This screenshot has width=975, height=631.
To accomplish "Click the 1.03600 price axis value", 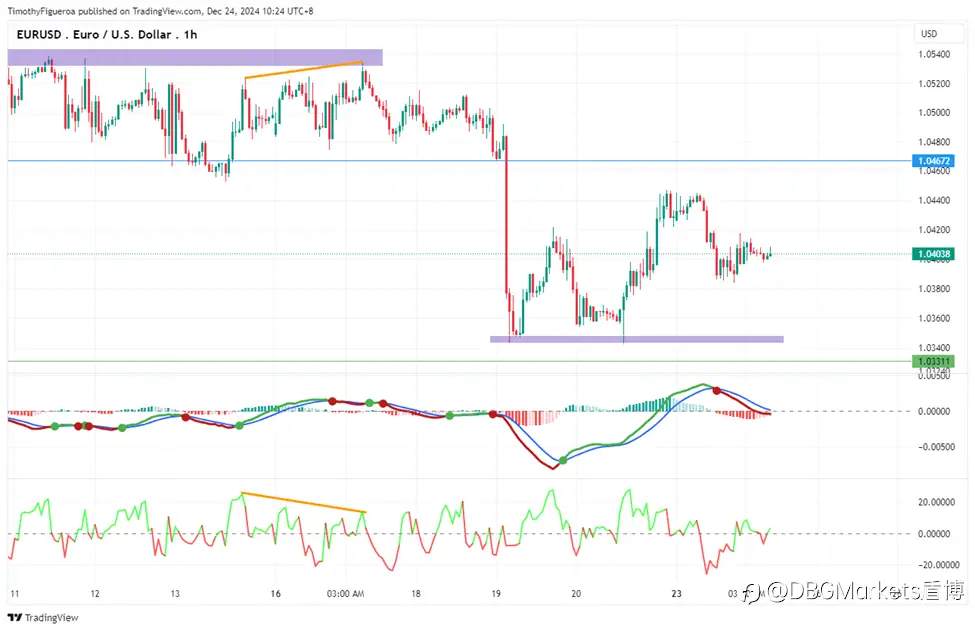I will [x=934, y=318].
